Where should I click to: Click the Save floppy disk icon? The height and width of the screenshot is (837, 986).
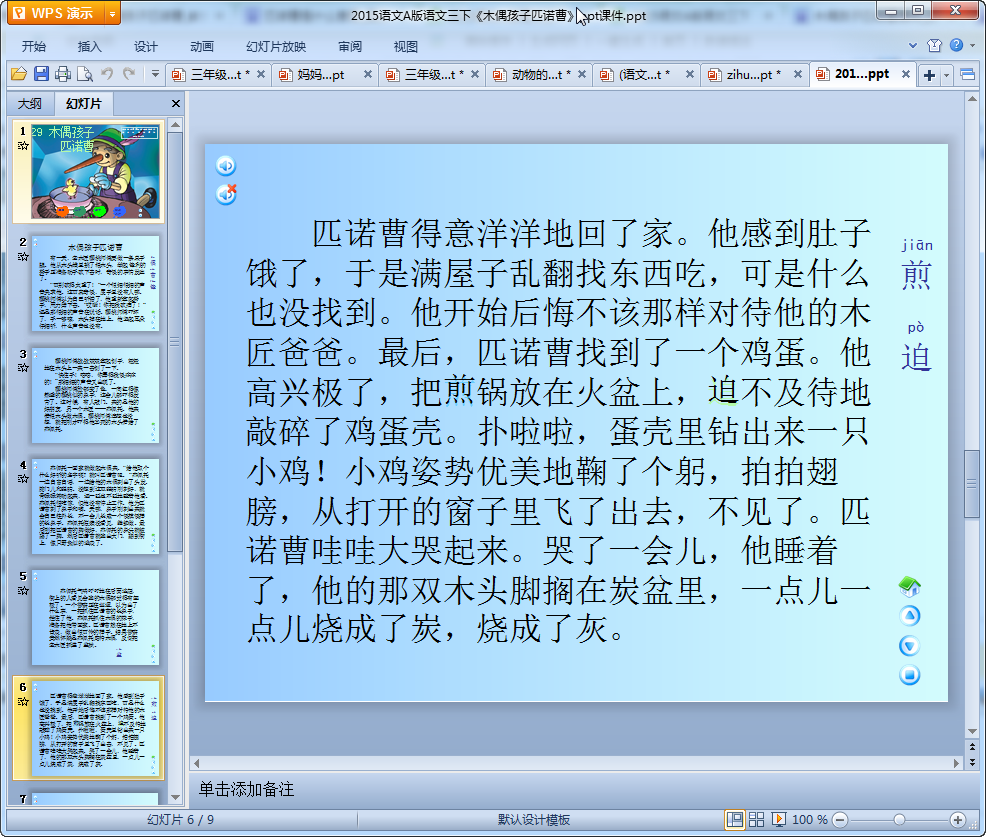tap(42, 74)
